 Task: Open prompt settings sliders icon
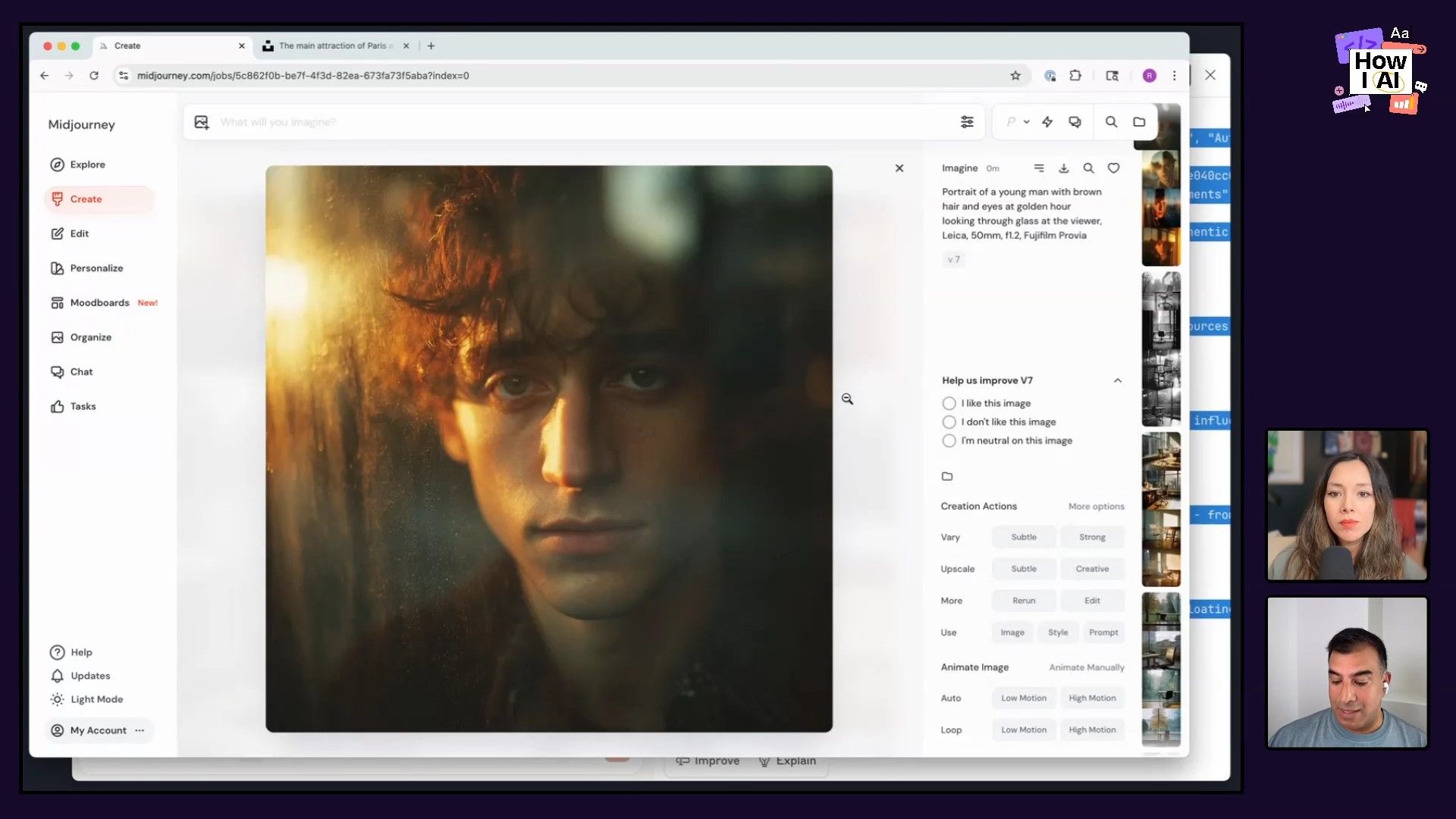(967, 122)
